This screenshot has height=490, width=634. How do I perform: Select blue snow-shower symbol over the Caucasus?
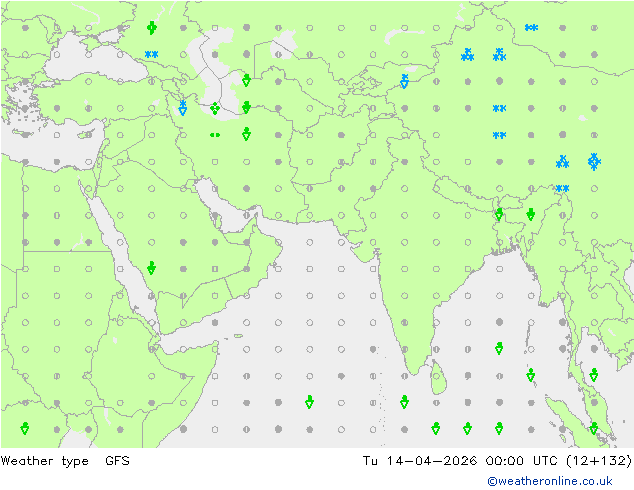pos(183,108)
